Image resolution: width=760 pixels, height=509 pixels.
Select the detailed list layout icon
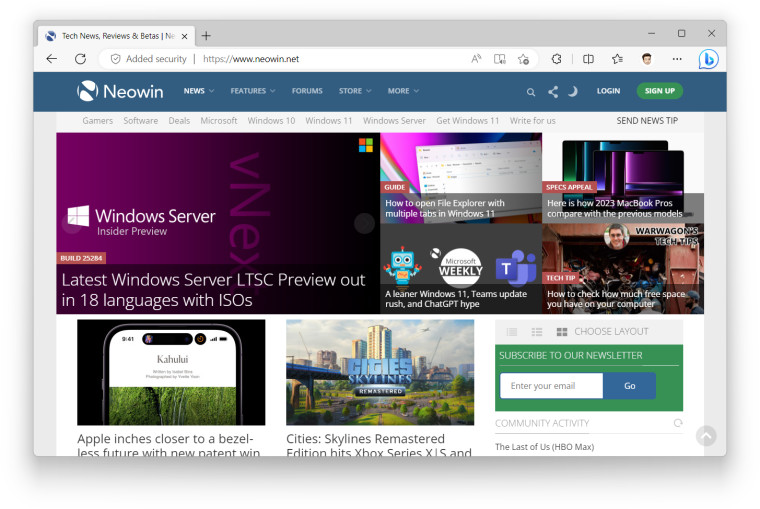537,332
